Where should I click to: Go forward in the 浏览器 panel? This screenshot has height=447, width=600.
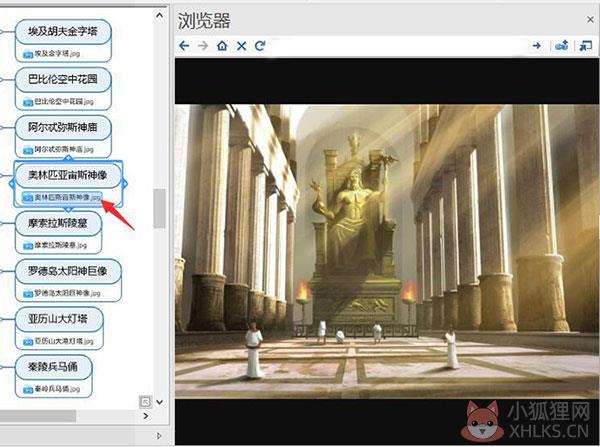pyautogui.click(x=203, y=46)
